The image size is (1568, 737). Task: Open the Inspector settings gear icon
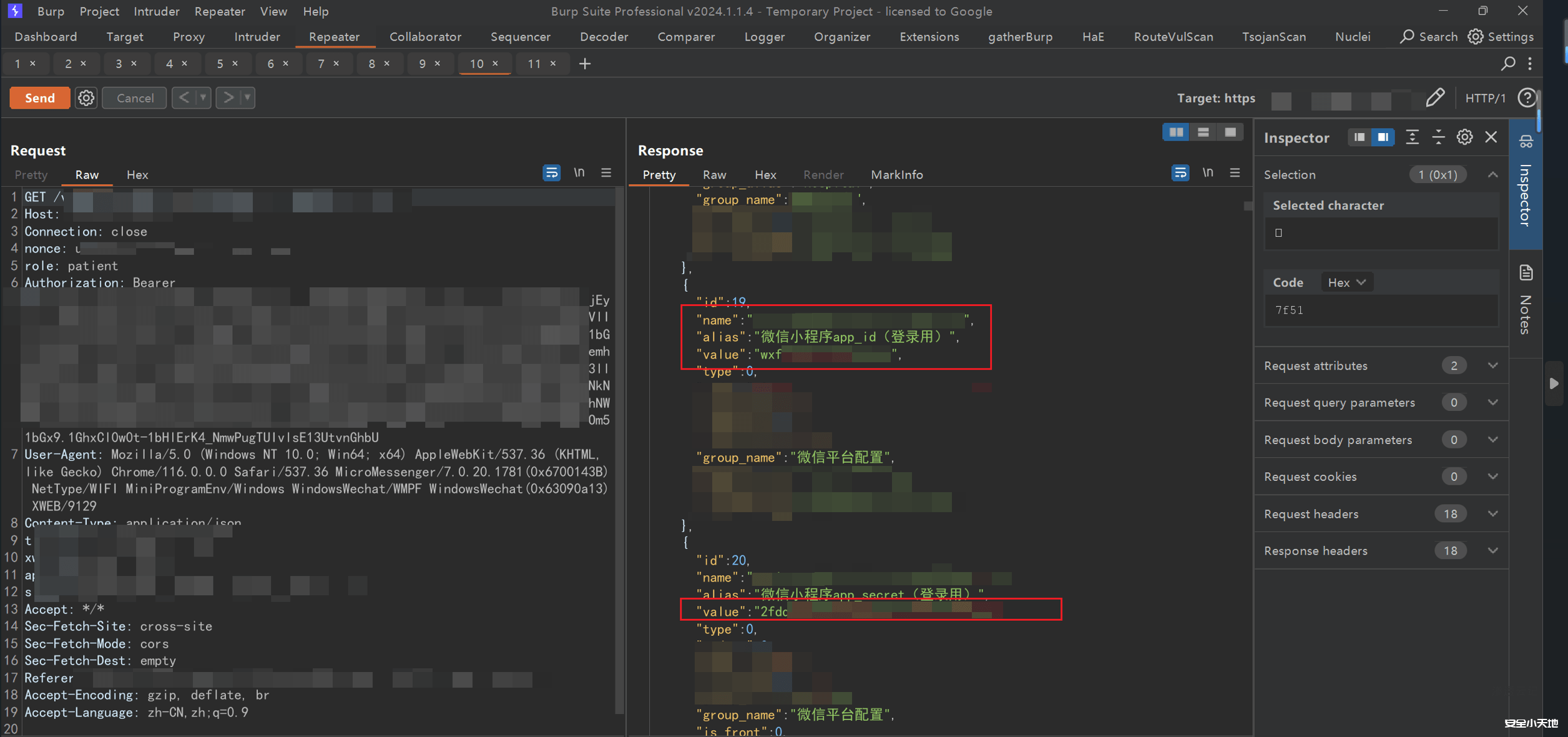[1464, 137]
